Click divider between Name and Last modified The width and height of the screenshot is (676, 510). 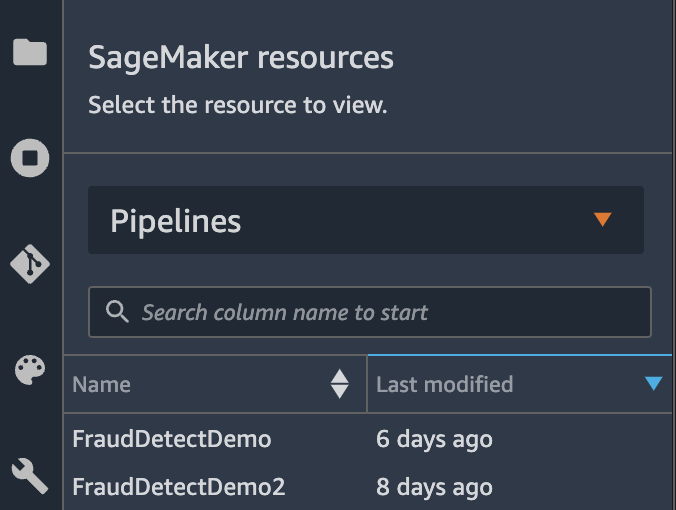pyautogui.click(x=367, y=384)
